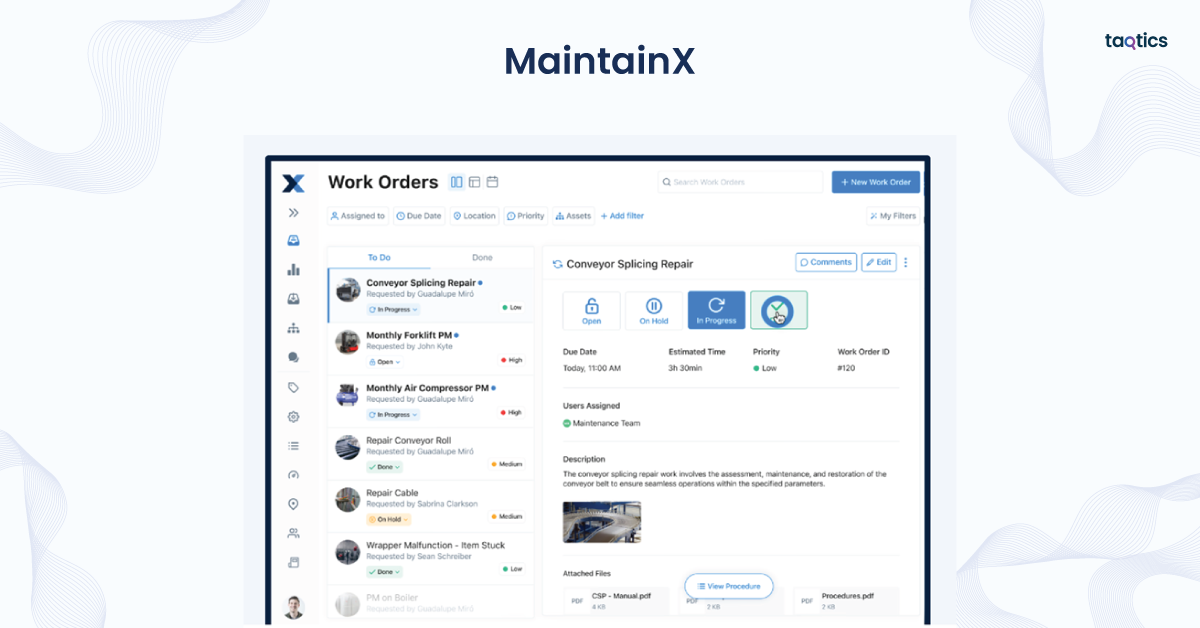Open the teams people icon in sidebar
Screen dimensions: 1200x628
[x=293, y=533]
